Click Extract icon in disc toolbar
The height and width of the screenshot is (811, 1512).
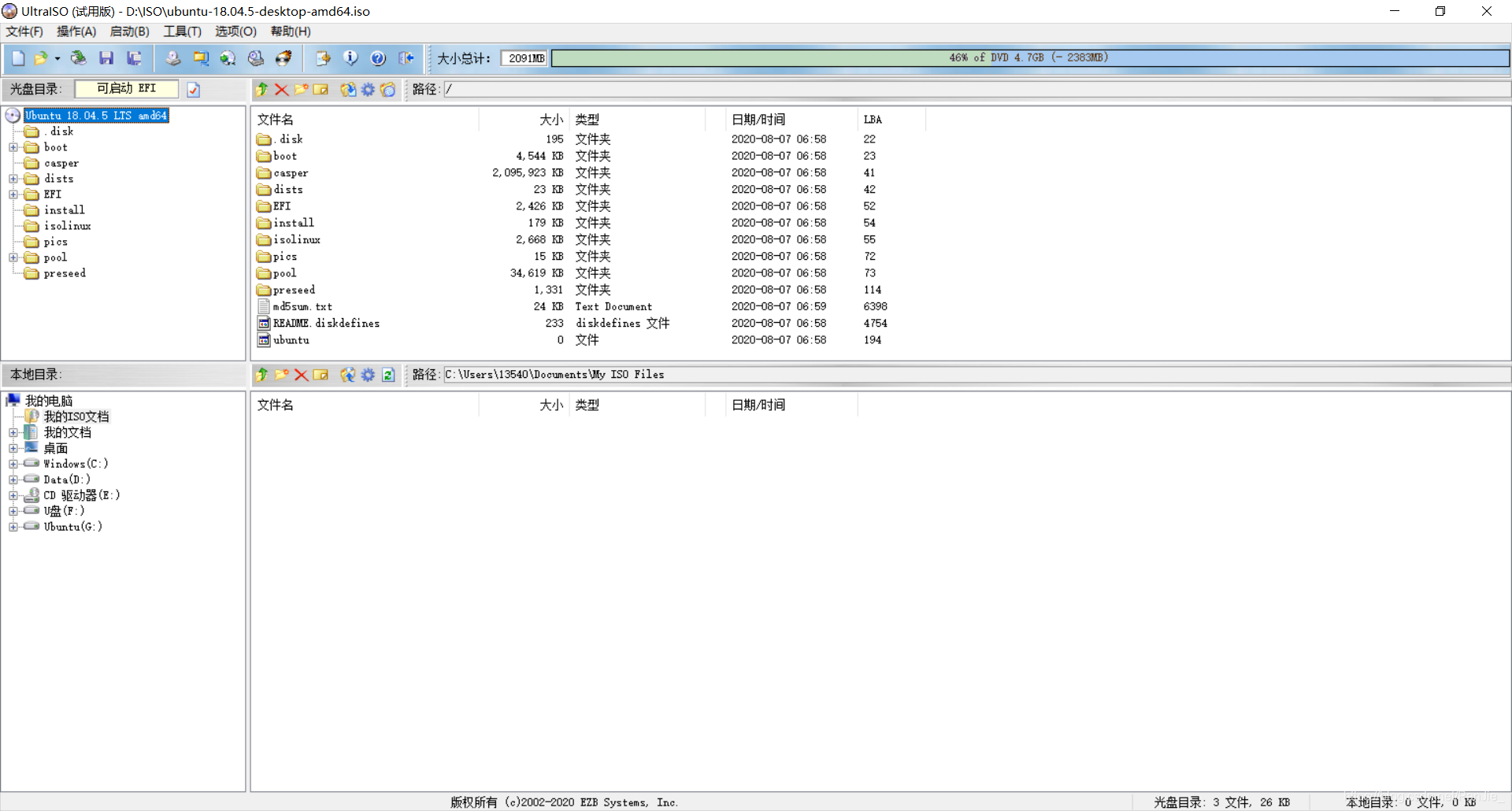click(348, 90)
